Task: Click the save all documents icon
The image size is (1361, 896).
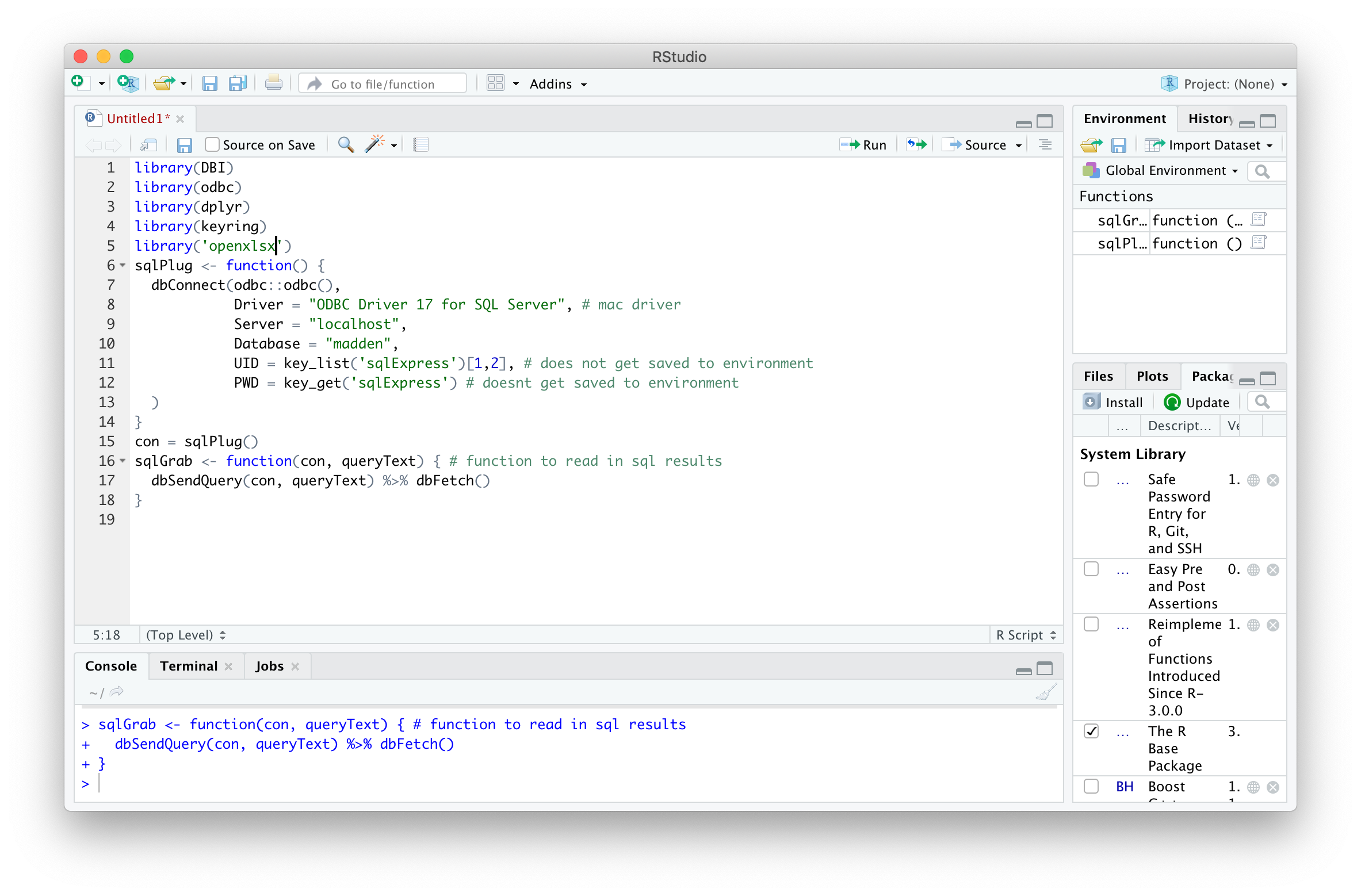Action: (238, 84)
